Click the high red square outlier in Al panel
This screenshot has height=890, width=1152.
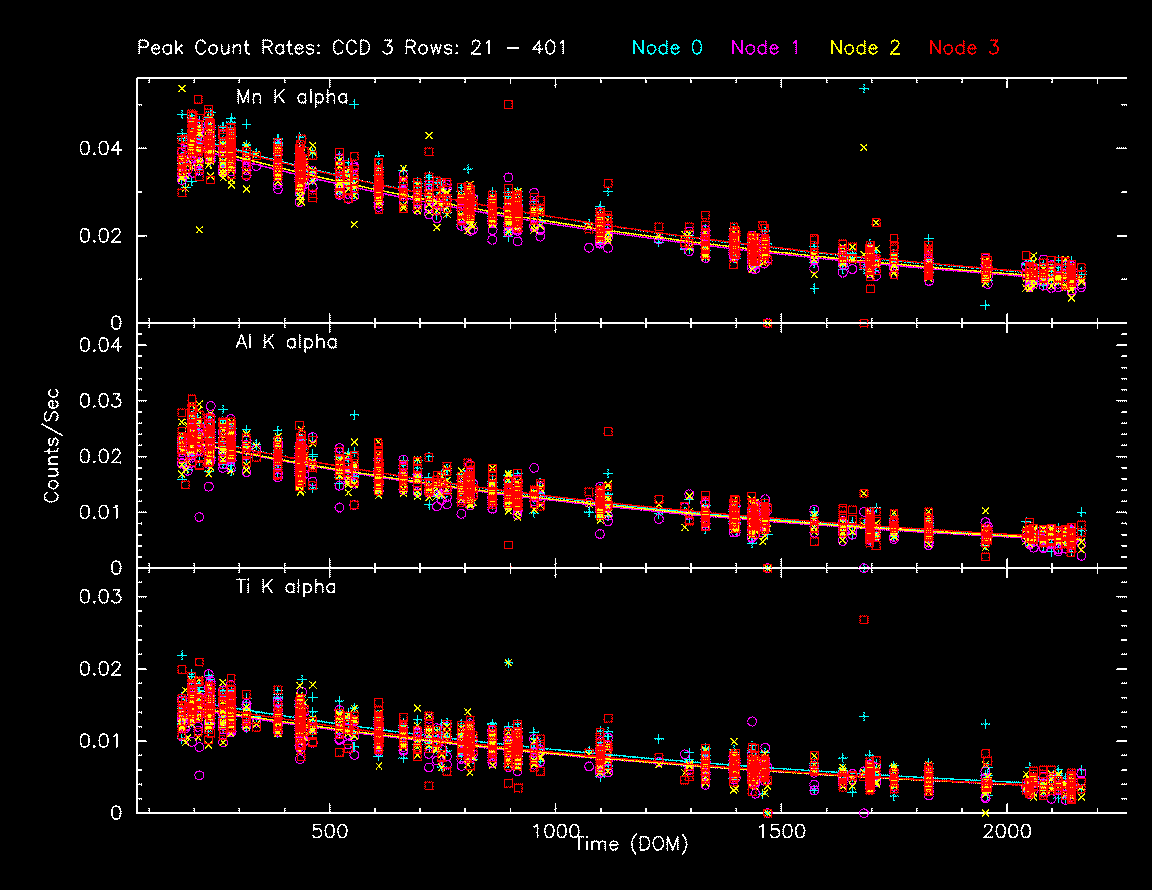tap(608, 432)
